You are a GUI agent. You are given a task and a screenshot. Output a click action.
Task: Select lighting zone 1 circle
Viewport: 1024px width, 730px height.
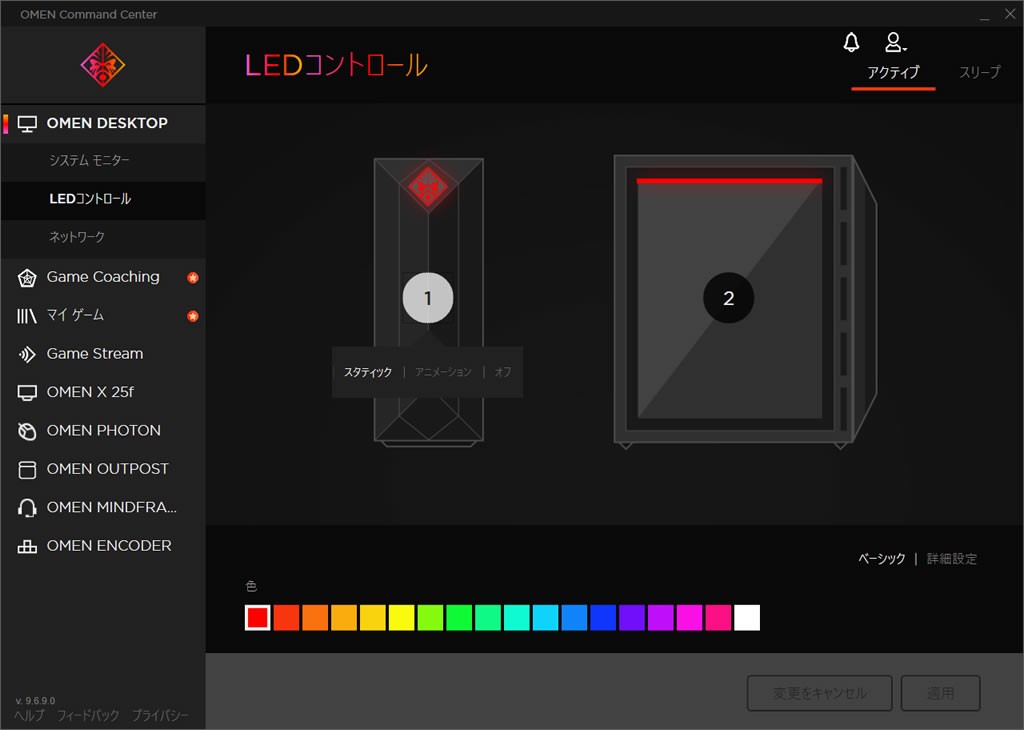[x=428, y=298]
